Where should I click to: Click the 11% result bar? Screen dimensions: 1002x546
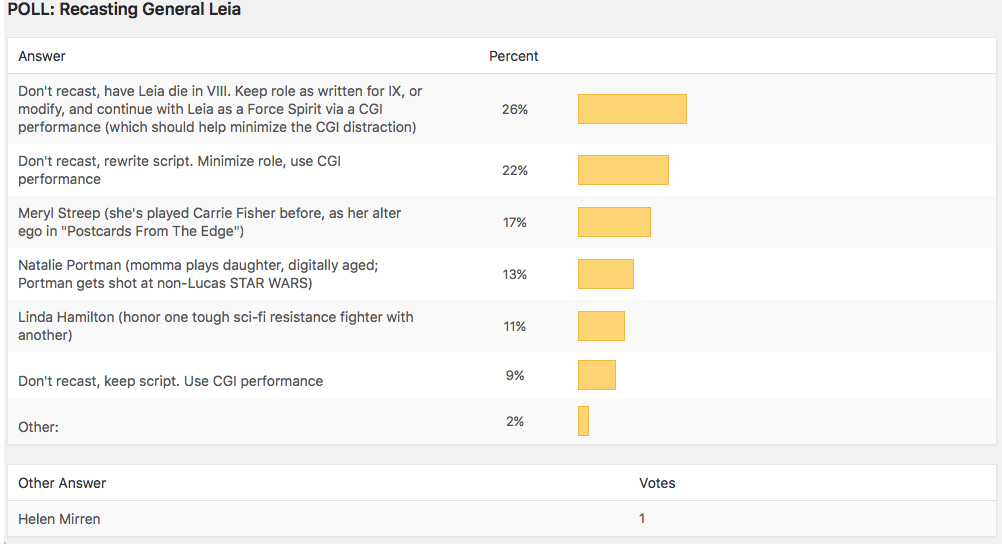[601, 326]
